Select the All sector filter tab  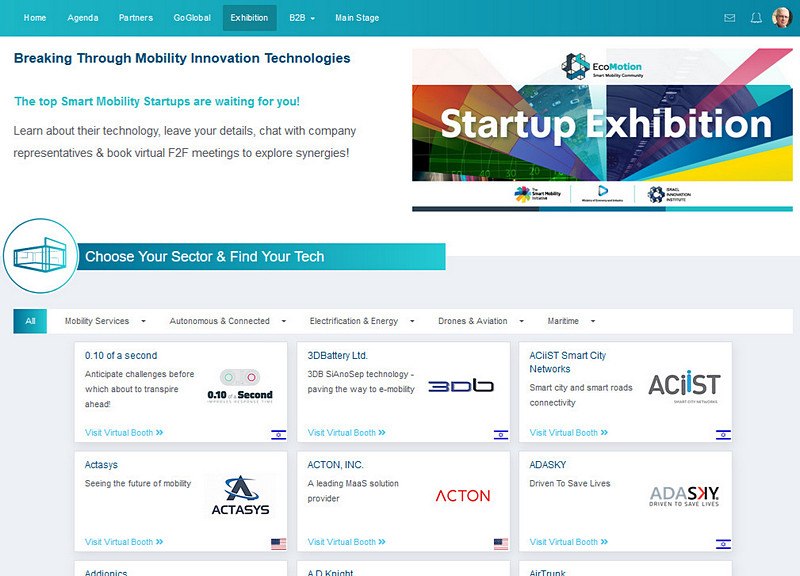point(30,321)
